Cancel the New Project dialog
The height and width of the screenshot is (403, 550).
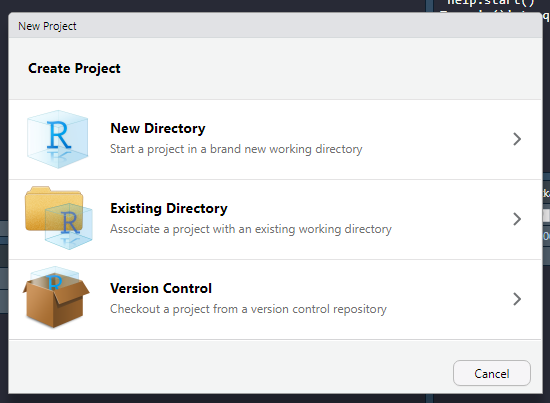(x=492, y=373)
